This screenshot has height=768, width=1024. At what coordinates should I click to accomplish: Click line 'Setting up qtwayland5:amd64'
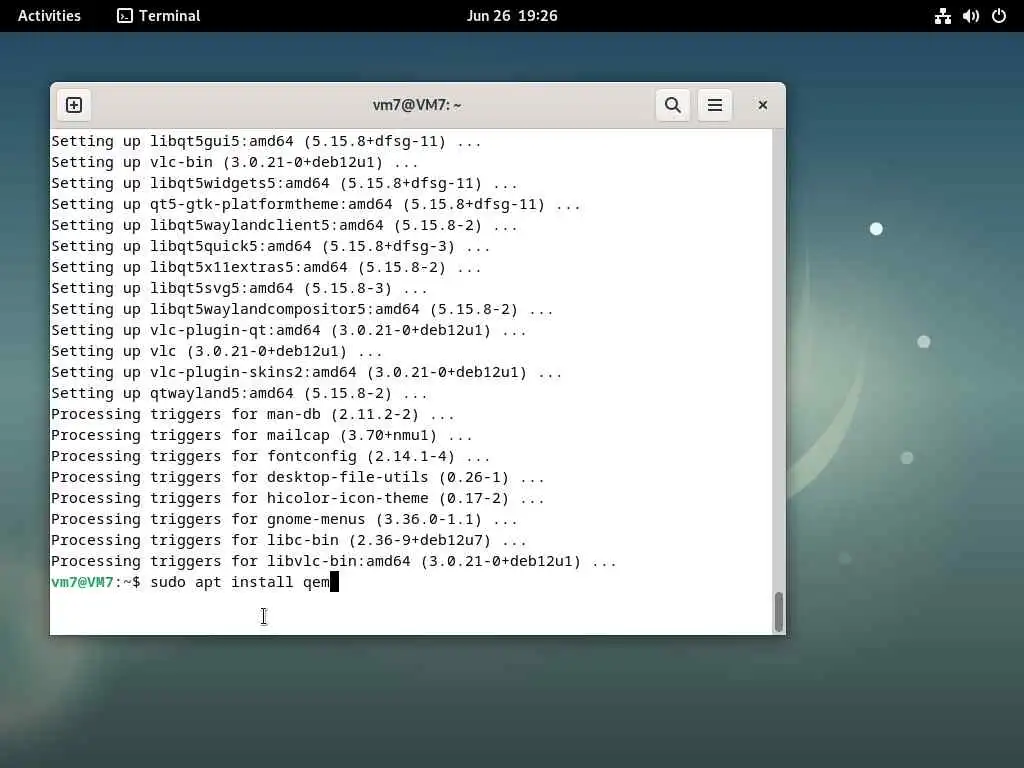[x=239, y=393]
